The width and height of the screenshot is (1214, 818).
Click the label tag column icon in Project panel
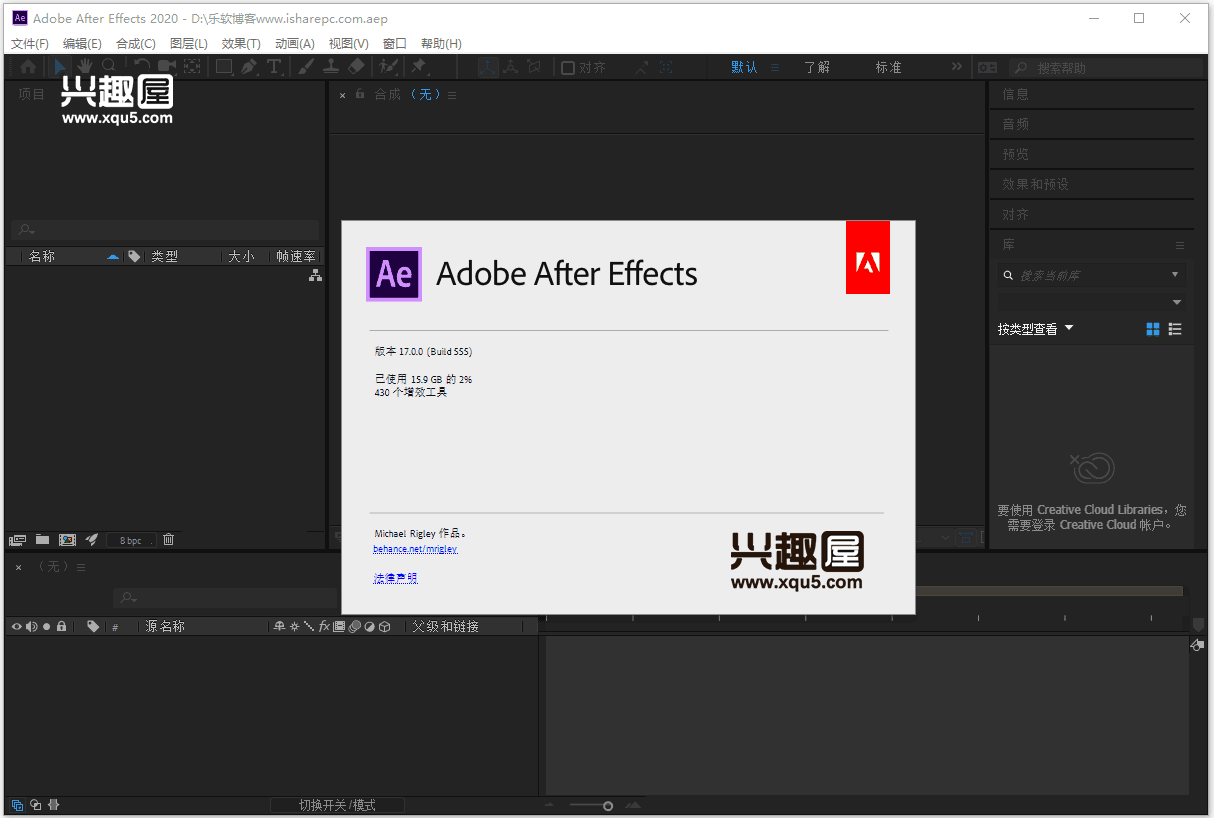click(x=134, y=256)
